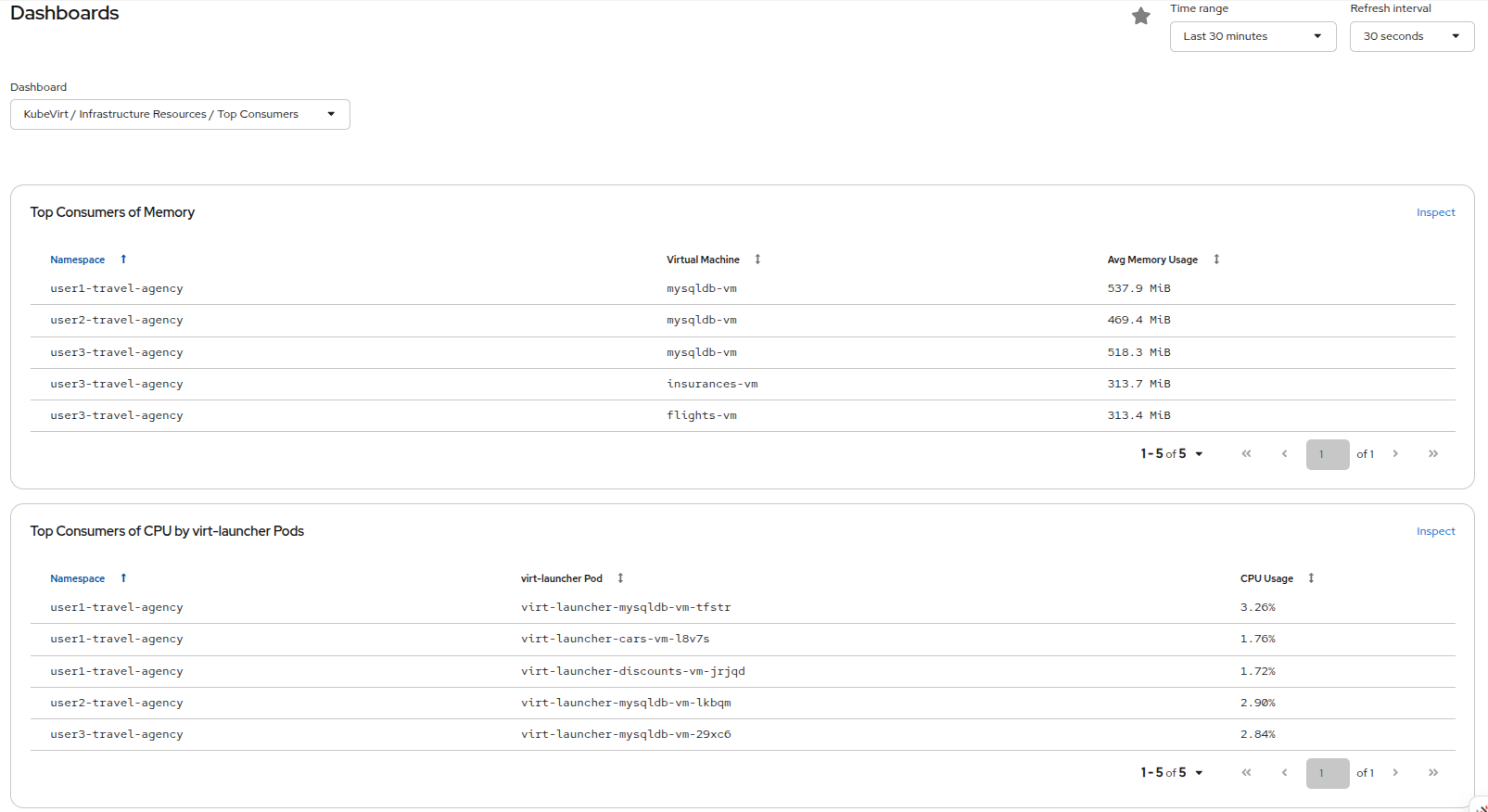Expand the Dashboard selector dropdown

[x=180, y=114]
